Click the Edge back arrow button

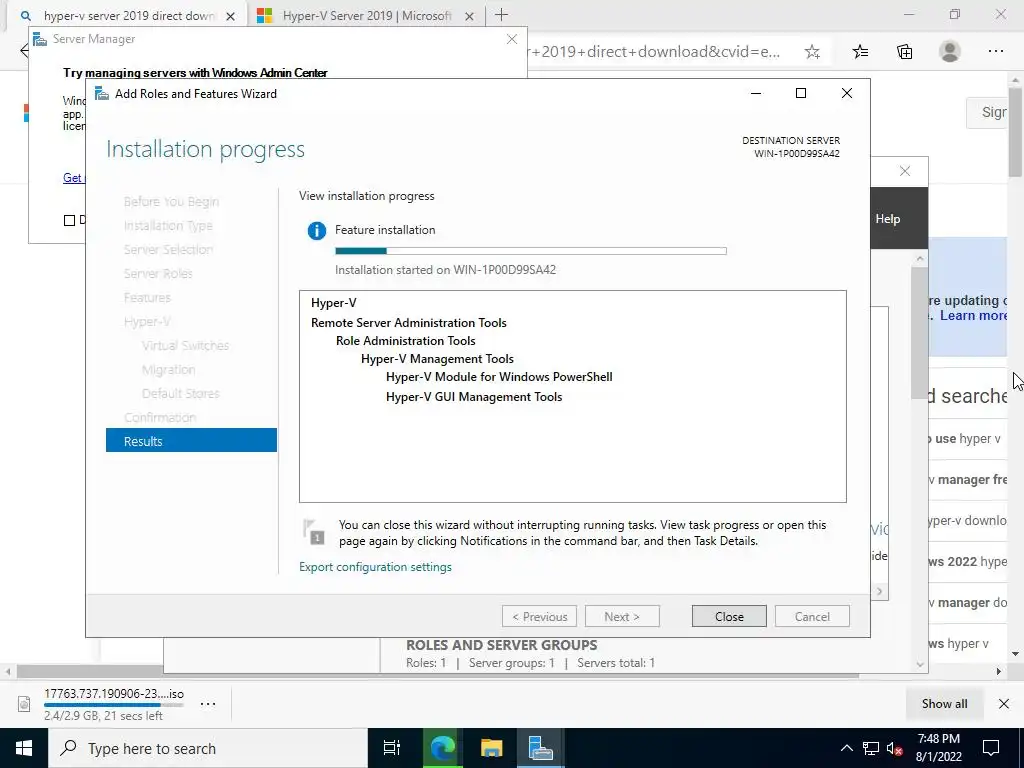tap(24, 51)
